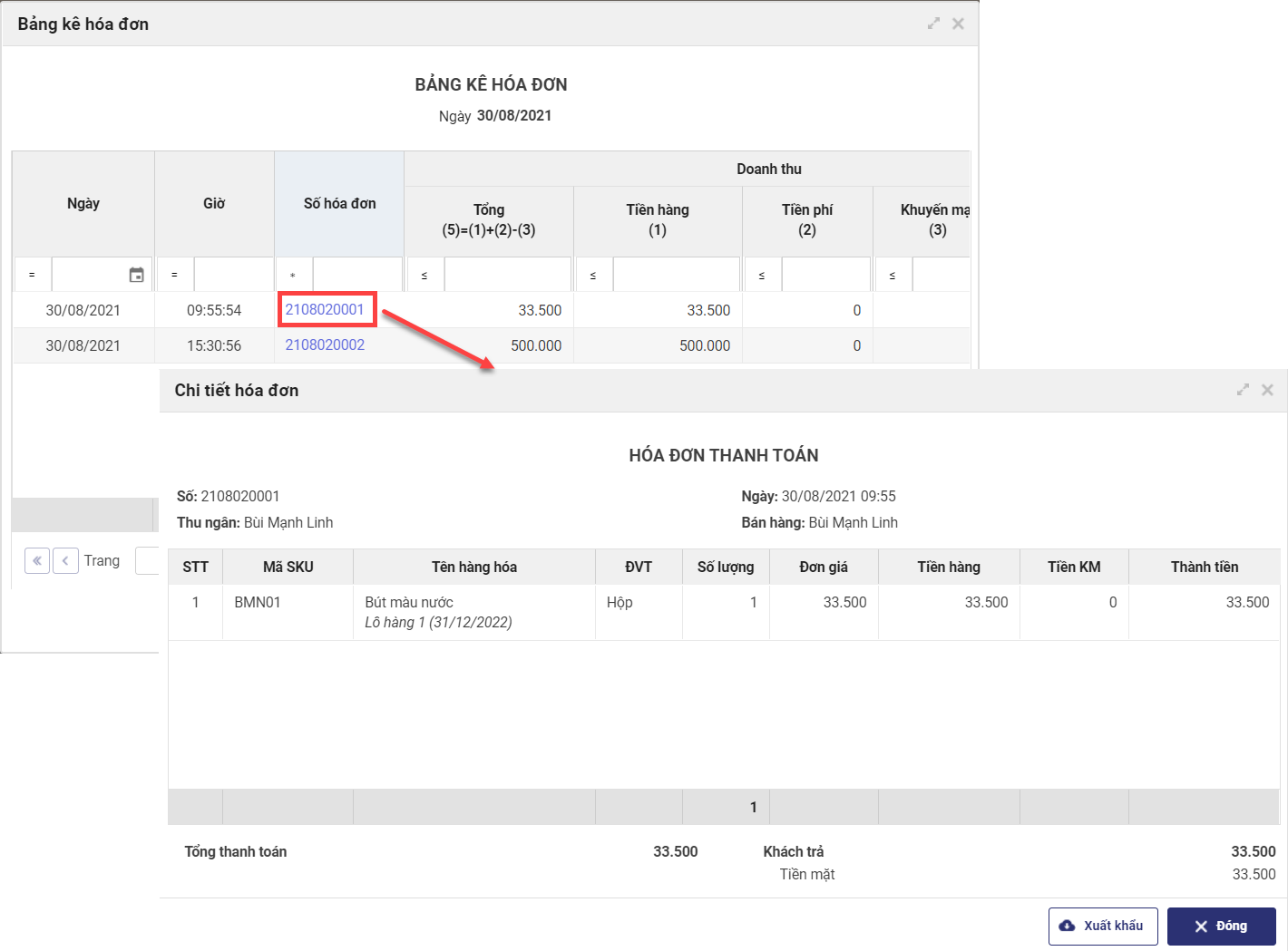Close the Bảng kê hóa đơn window

pos(958,24)
